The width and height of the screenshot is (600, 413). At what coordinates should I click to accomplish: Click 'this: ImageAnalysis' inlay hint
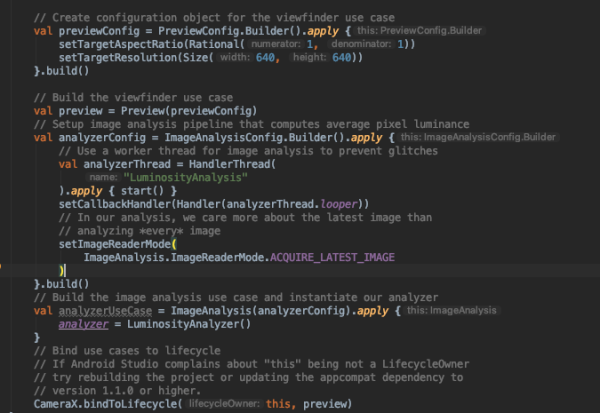[x=452, y=310]
